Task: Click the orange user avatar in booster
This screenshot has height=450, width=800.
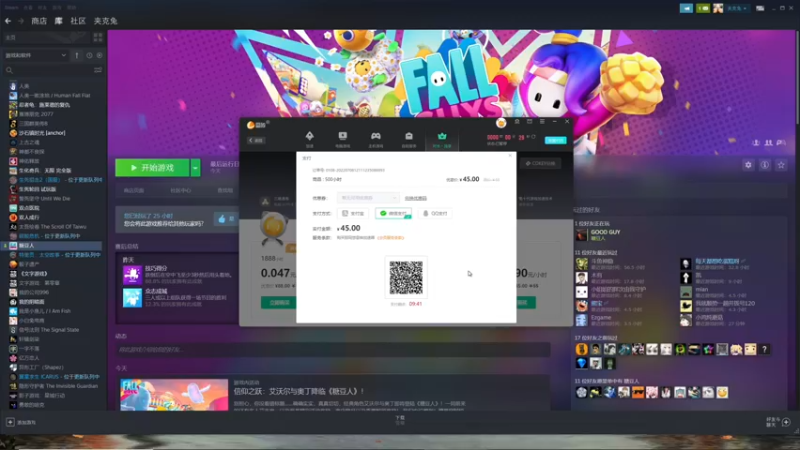Action: pyautogui.click(x=501, y=122)
